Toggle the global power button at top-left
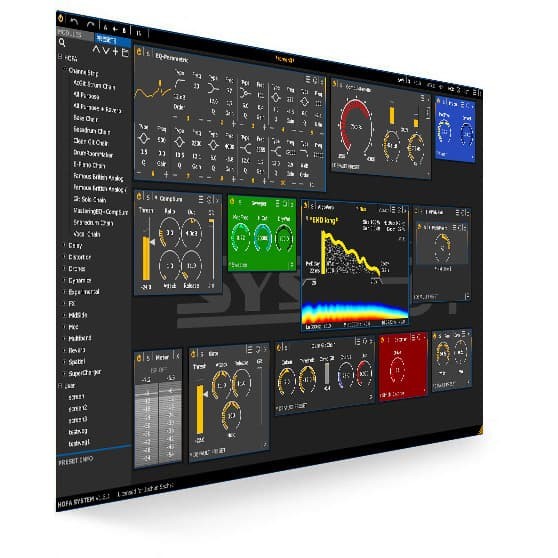558x558 pixels. [x=61, y=18]
